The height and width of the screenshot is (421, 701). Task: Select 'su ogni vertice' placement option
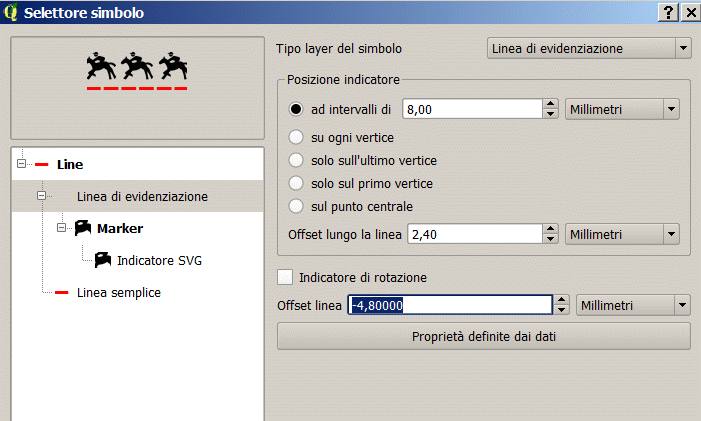click(x=296, y=135)
